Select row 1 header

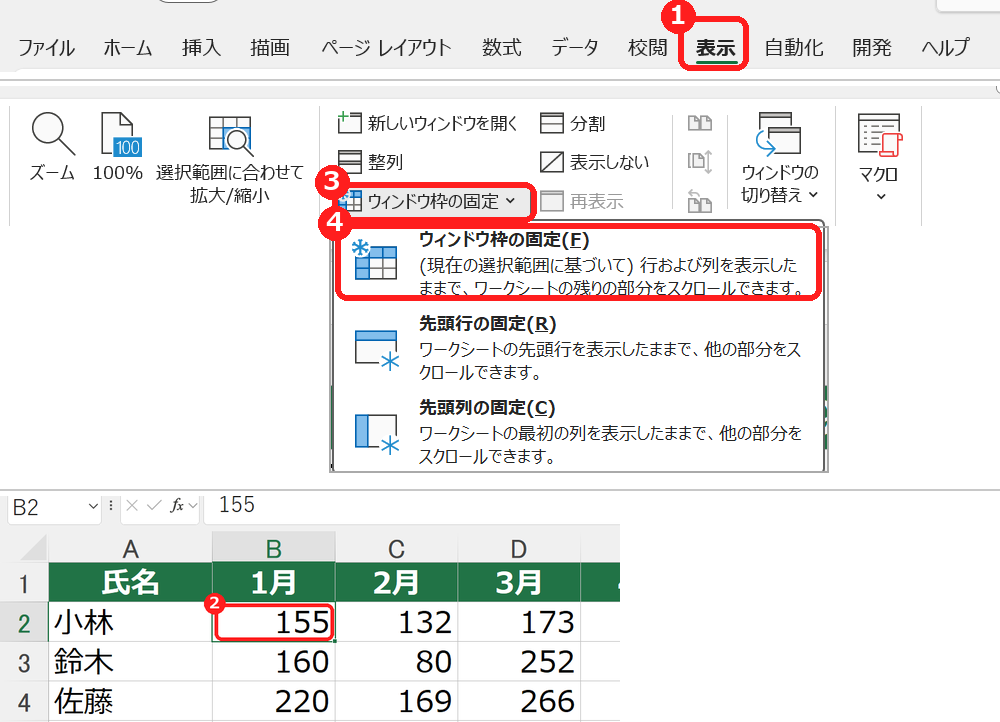tap(24, 583)
